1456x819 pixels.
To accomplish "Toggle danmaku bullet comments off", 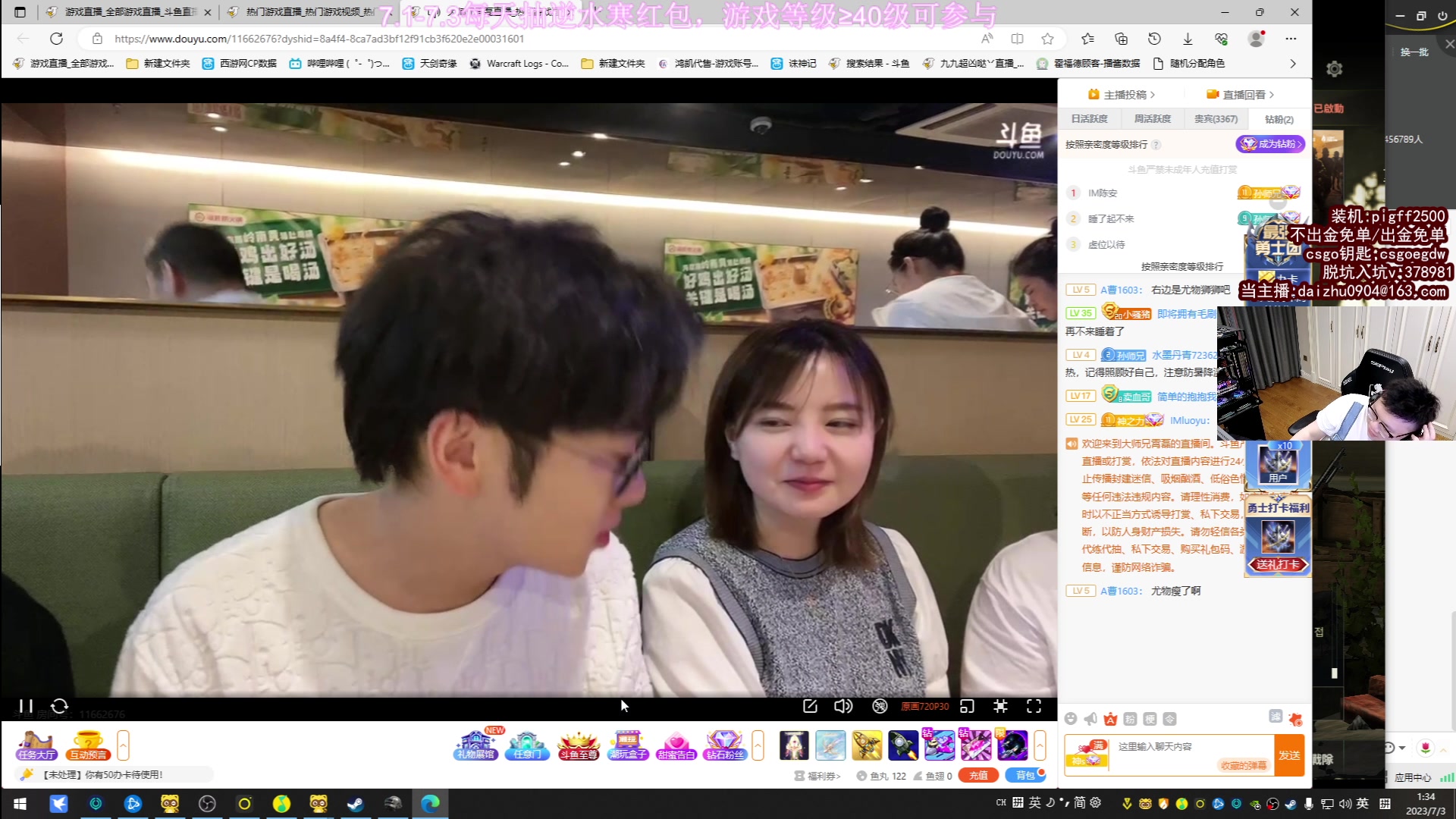I will coord(880,706).
